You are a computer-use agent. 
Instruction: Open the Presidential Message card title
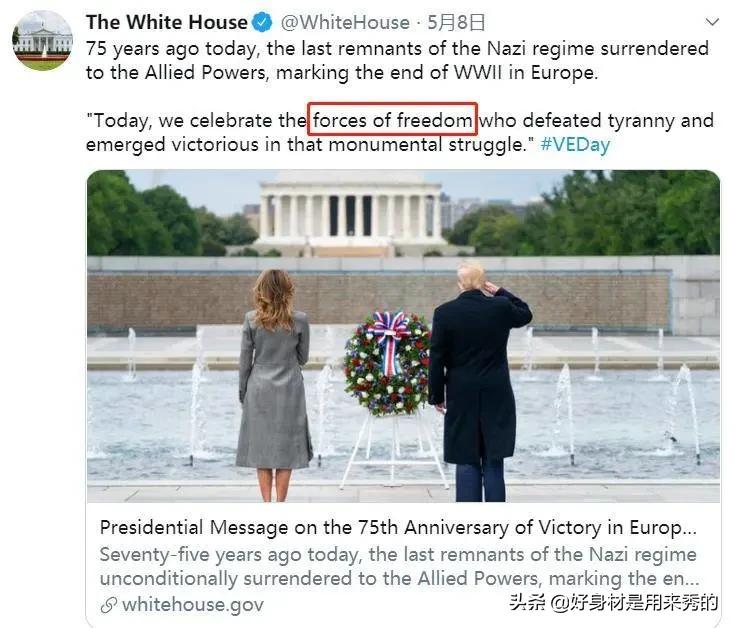pyautogui.click(x=398, y=528)
